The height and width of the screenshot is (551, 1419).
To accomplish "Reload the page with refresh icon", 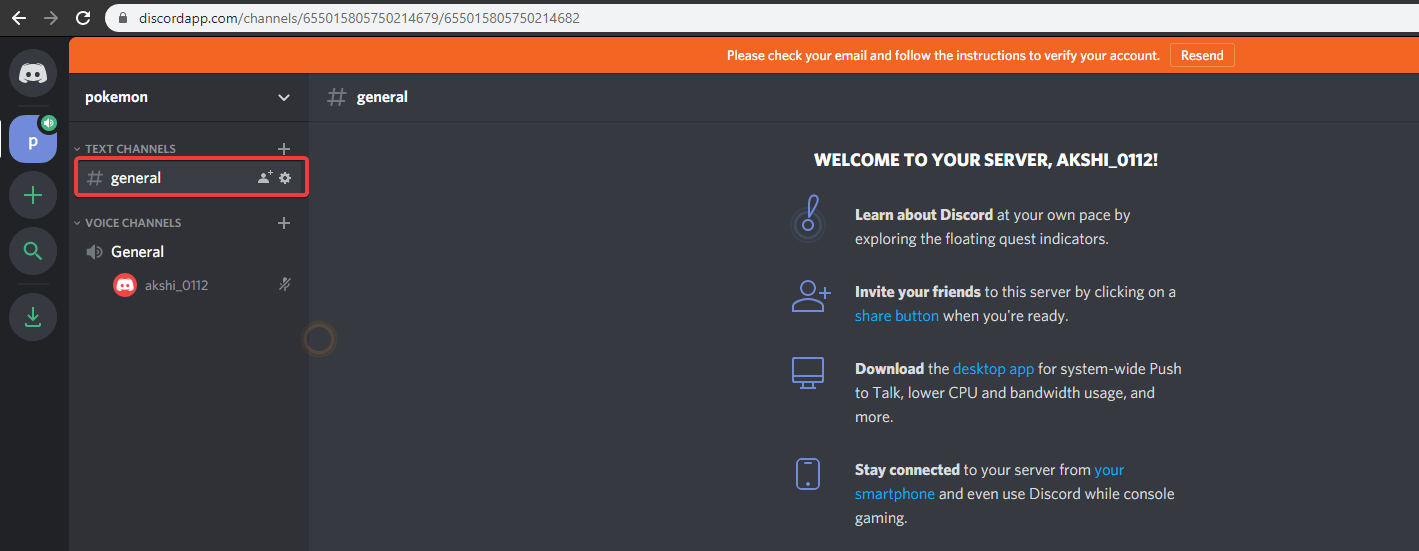I will [84, 18].
